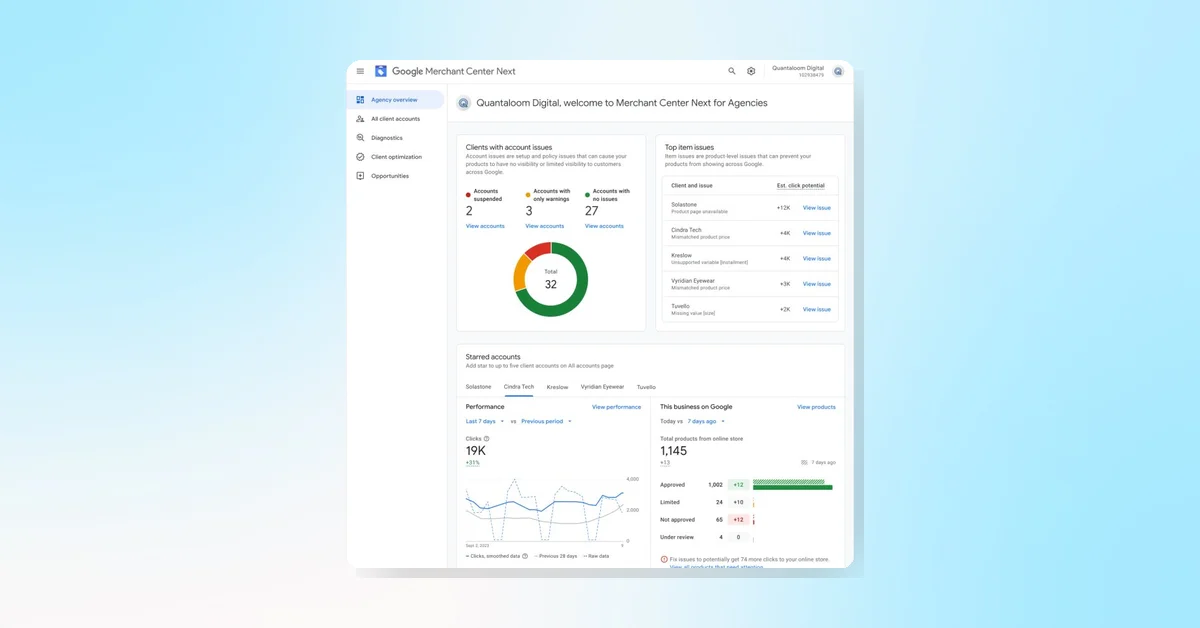
Task: Click the Approved products green progress bar
Action: [793, 486]
